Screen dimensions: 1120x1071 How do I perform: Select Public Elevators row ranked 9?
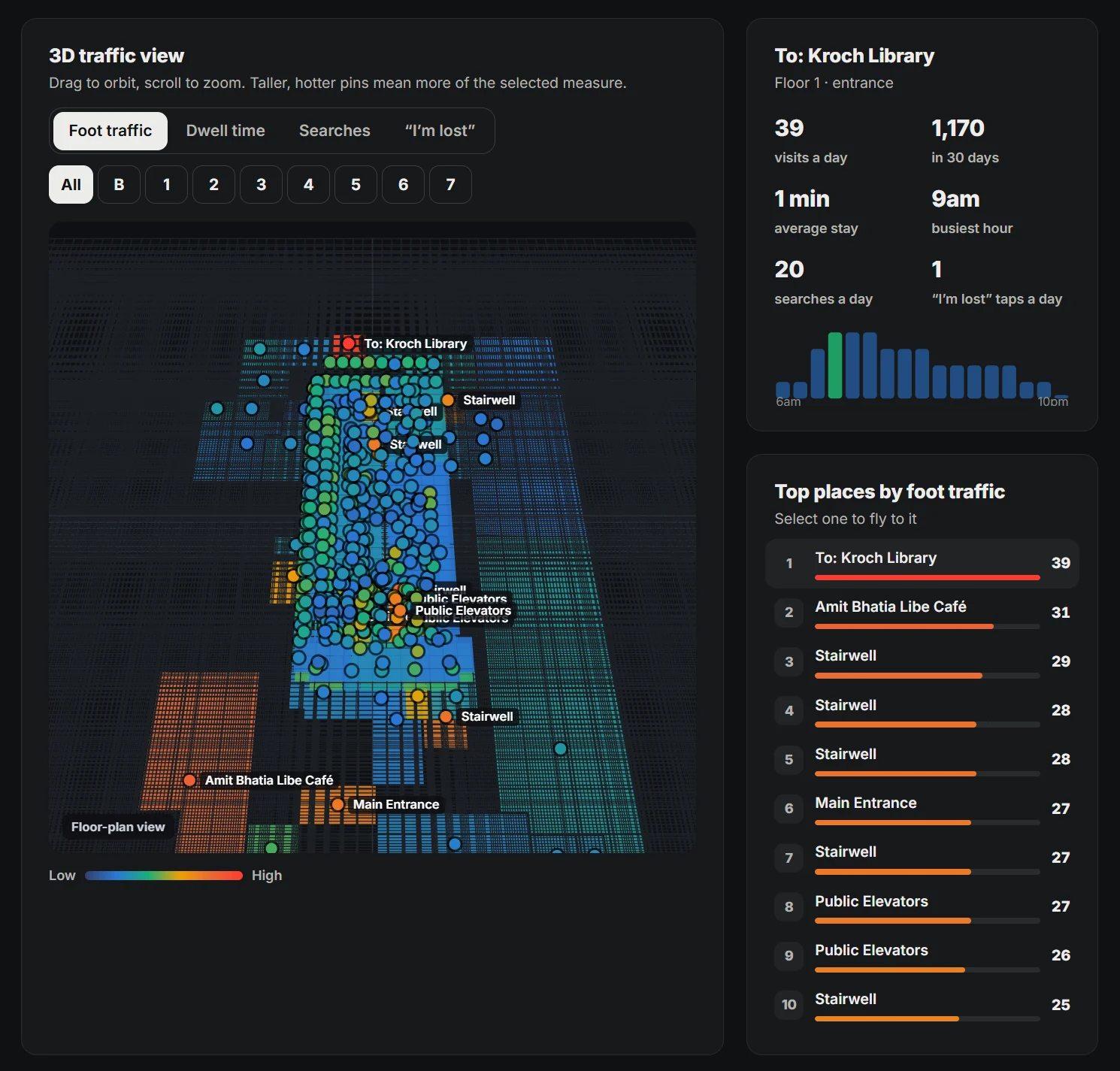pos(922,955)
